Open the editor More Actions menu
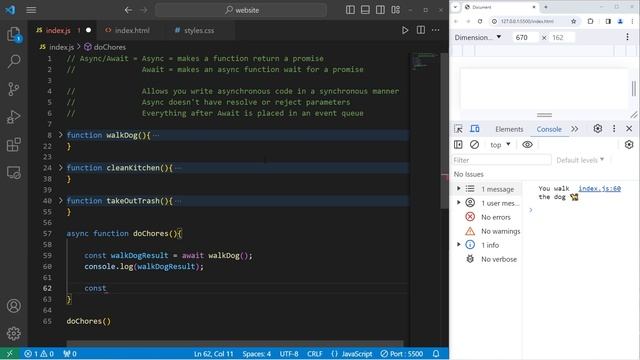The image size is (640, 360). click(x=436, y=30)
